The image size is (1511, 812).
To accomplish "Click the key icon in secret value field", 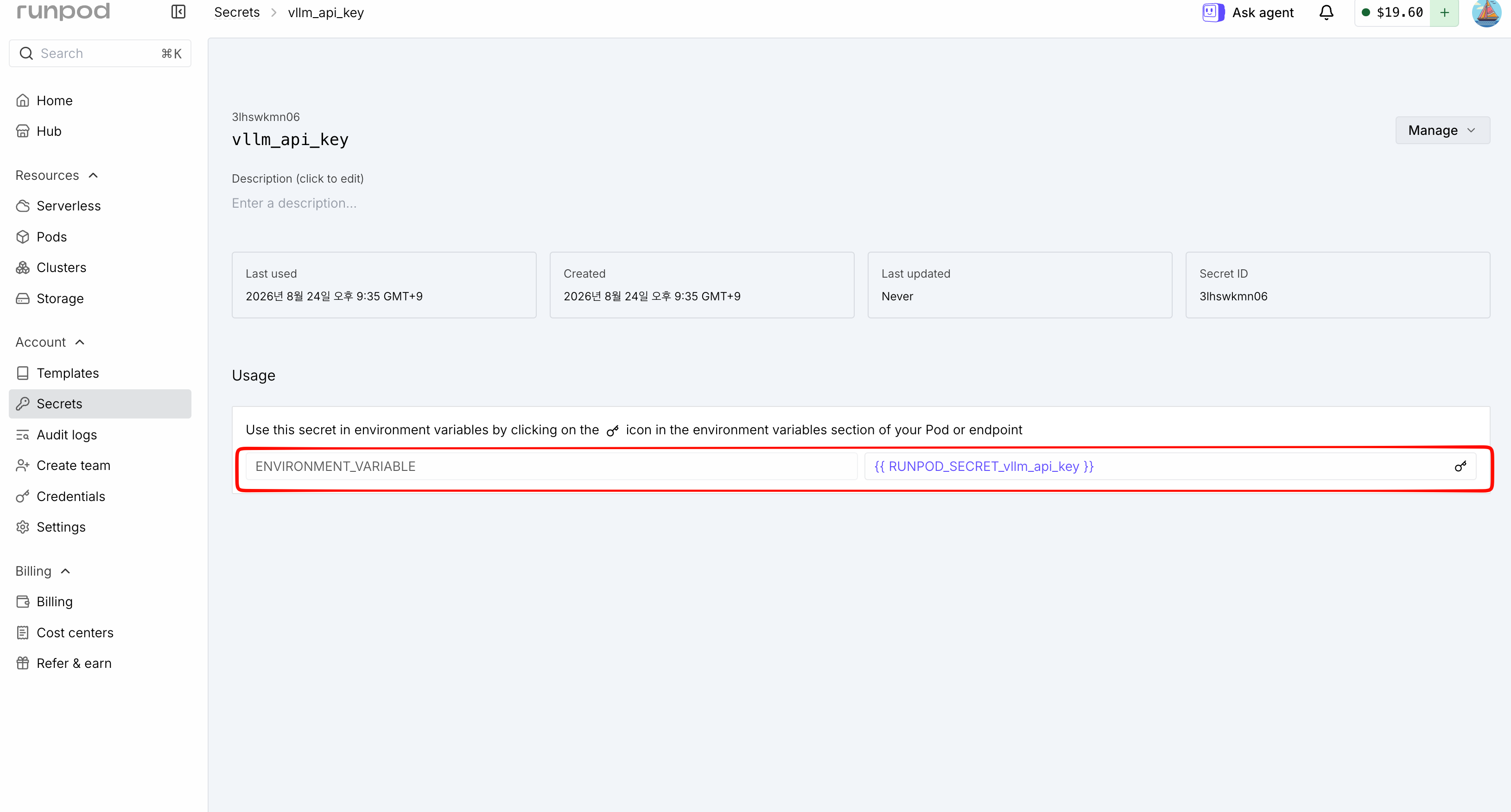I will coord(1460,466).
